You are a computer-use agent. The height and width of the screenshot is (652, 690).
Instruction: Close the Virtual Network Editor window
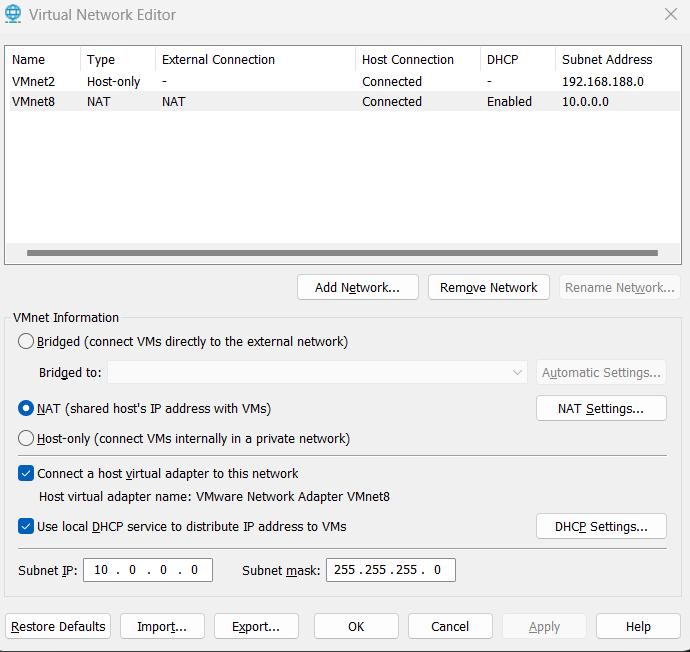[x=670, y=14]
